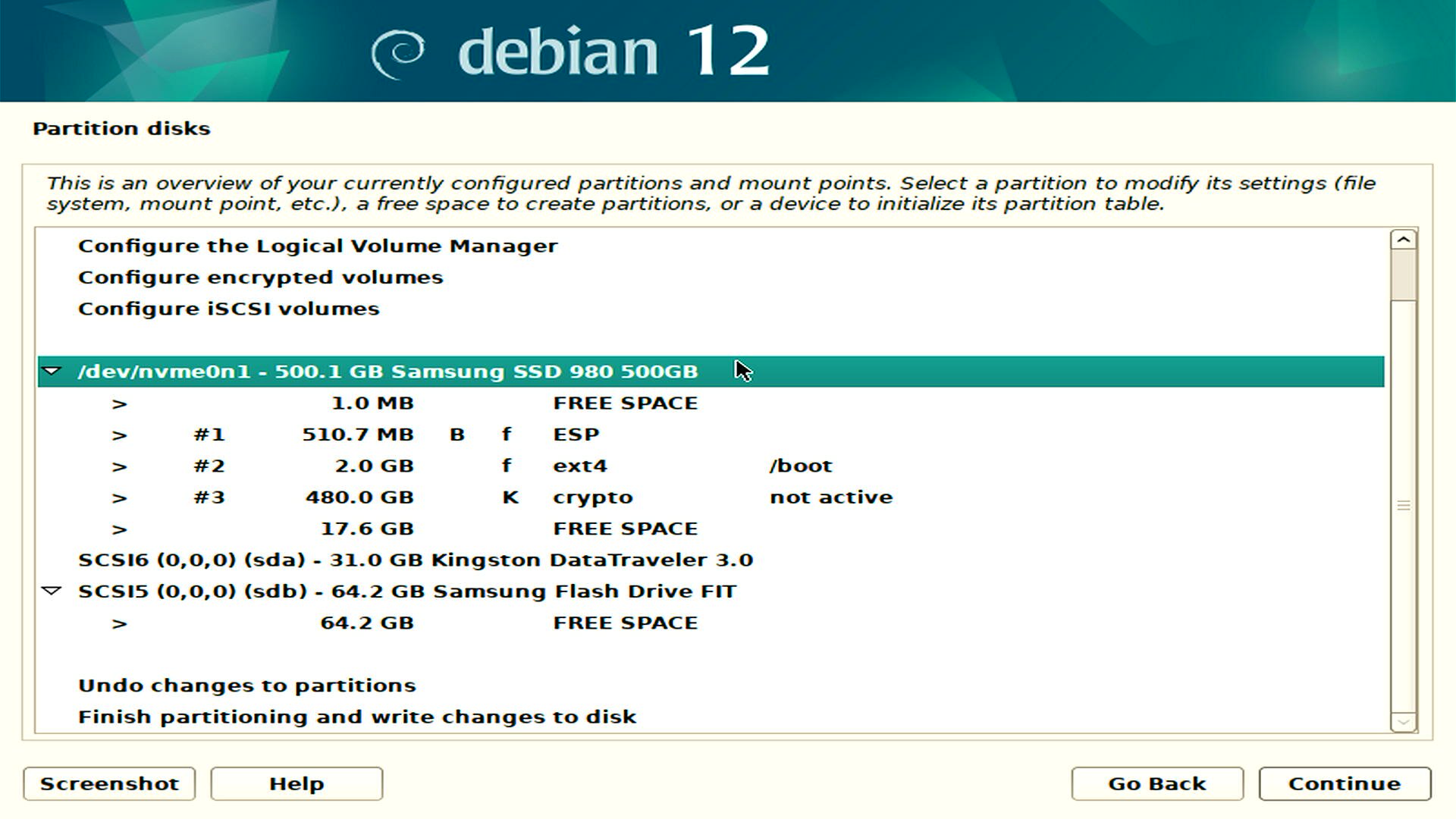This screenshot has height=819, width=1456.
Task: Click the Go Back button
Action: pos(1157,783)
